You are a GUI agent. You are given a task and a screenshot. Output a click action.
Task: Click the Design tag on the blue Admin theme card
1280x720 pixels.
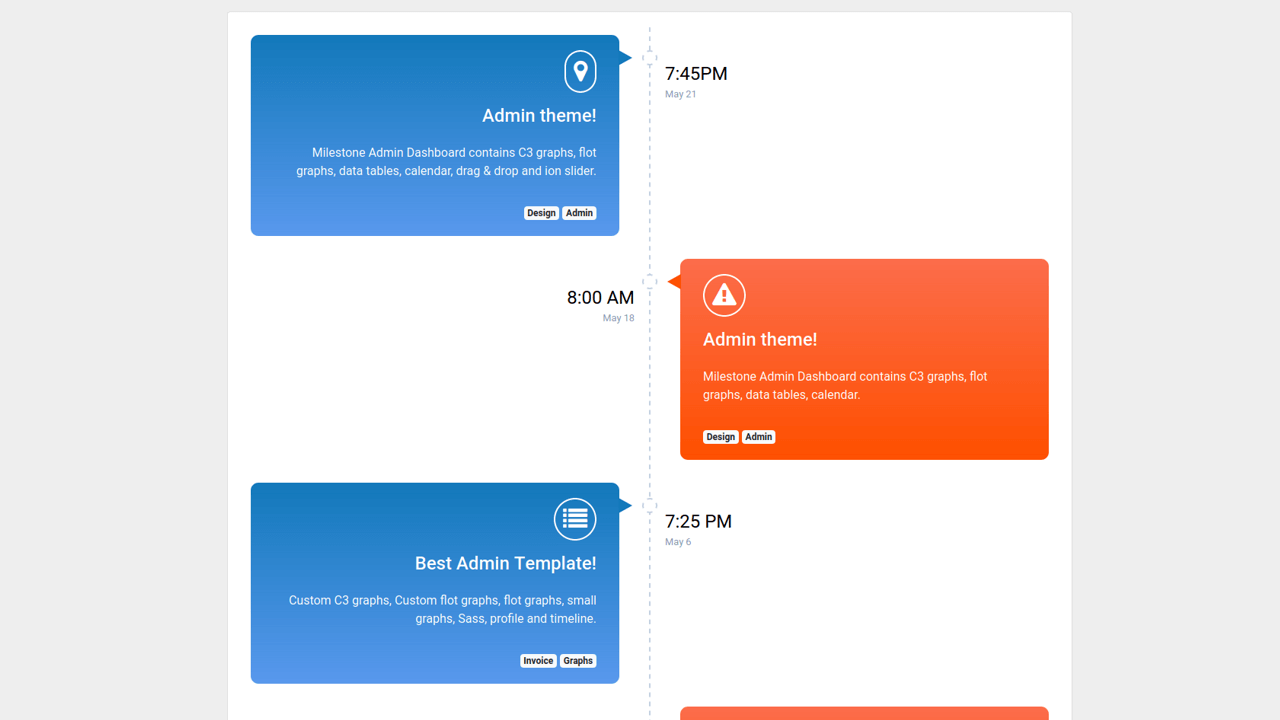pyautogui.click(x=541, y=213)
